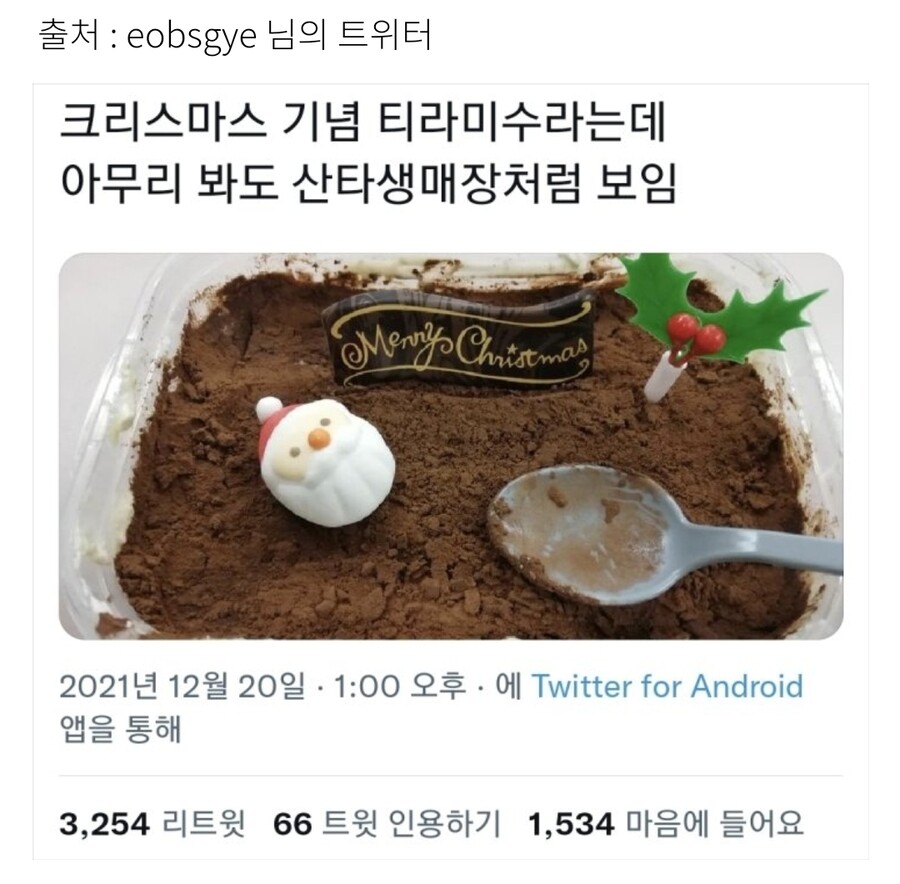Open the 66 quote tweets list
This screenshot has width=900, height=884.
click(x=386, y=824)
